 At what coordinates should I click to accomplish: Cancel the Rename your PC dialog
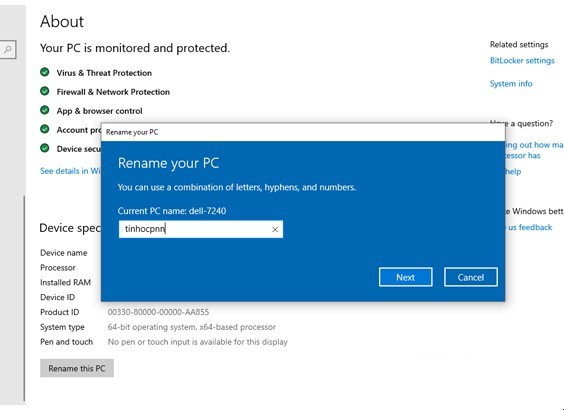(x=471, y=277)
